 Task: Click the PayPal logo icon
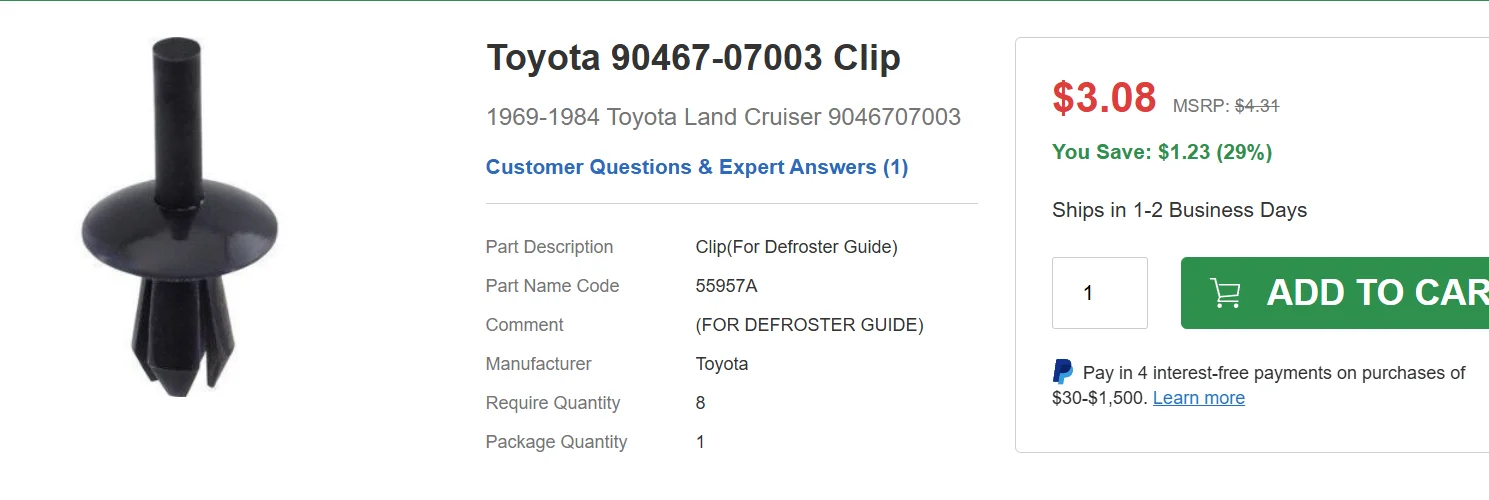(1063, 373)
